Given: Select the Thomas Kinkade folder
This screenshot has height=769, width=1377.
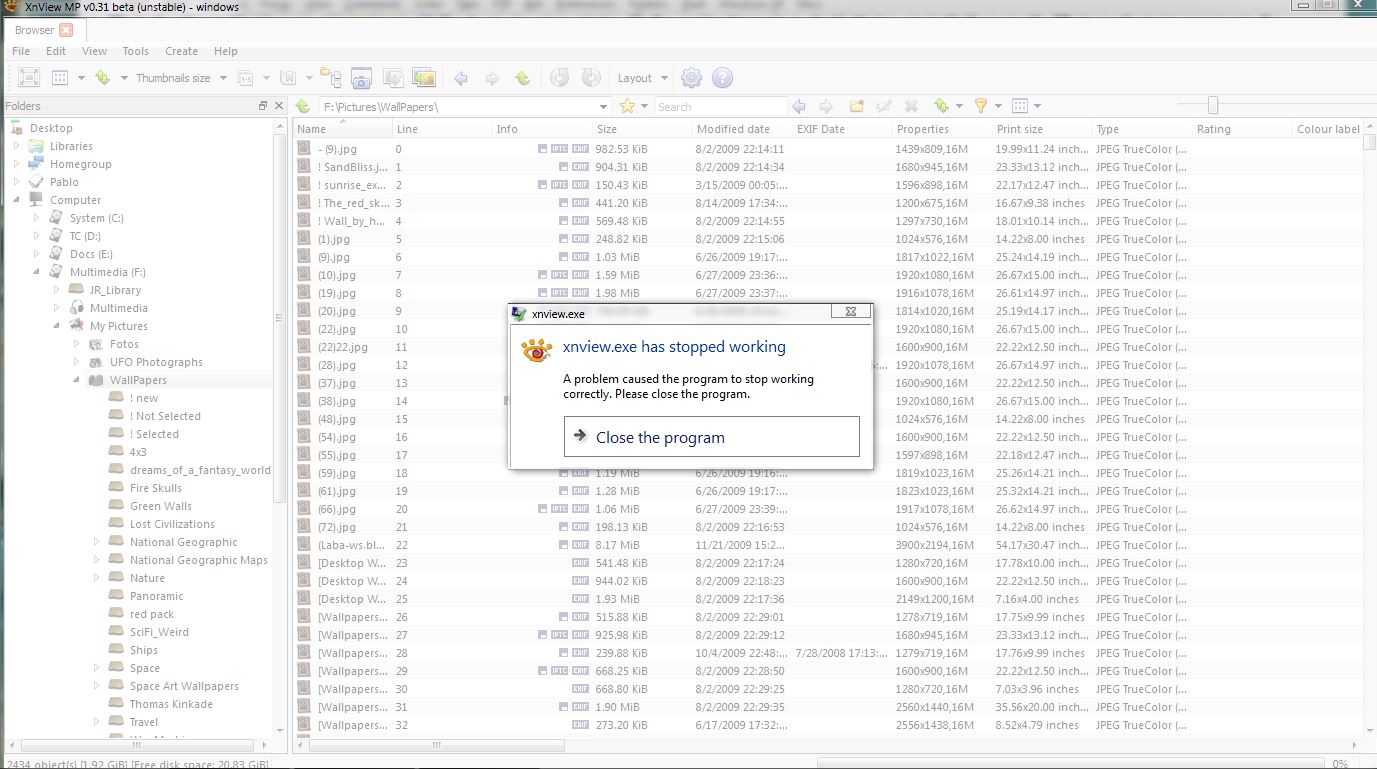Looking at the screenshot, I should click(x=171, y=704).
